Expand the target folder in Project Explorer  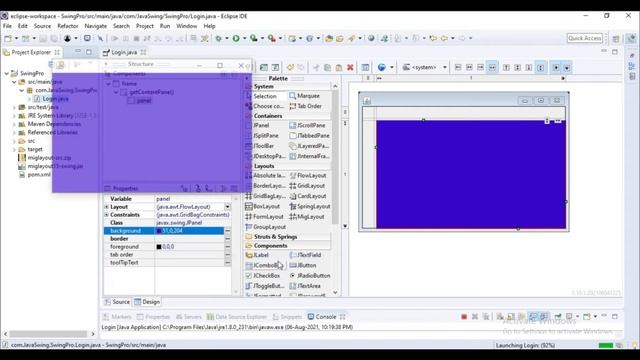point(14,149)
